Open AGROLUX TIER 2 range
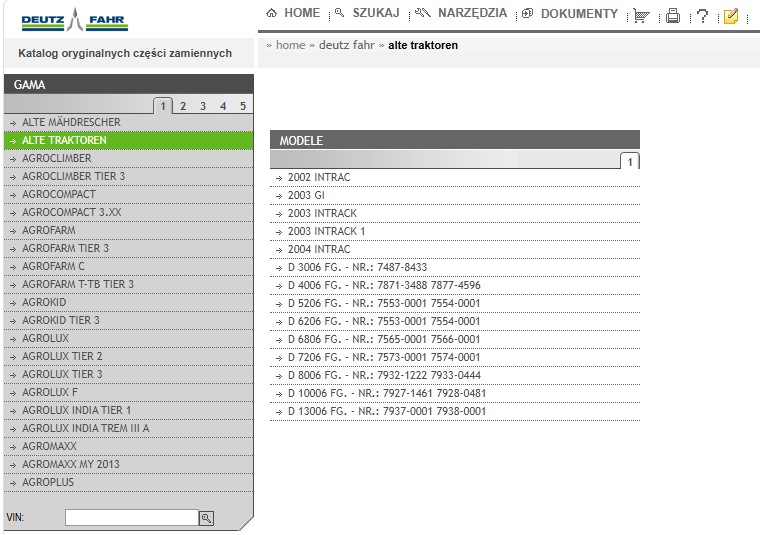 (128, 356)
